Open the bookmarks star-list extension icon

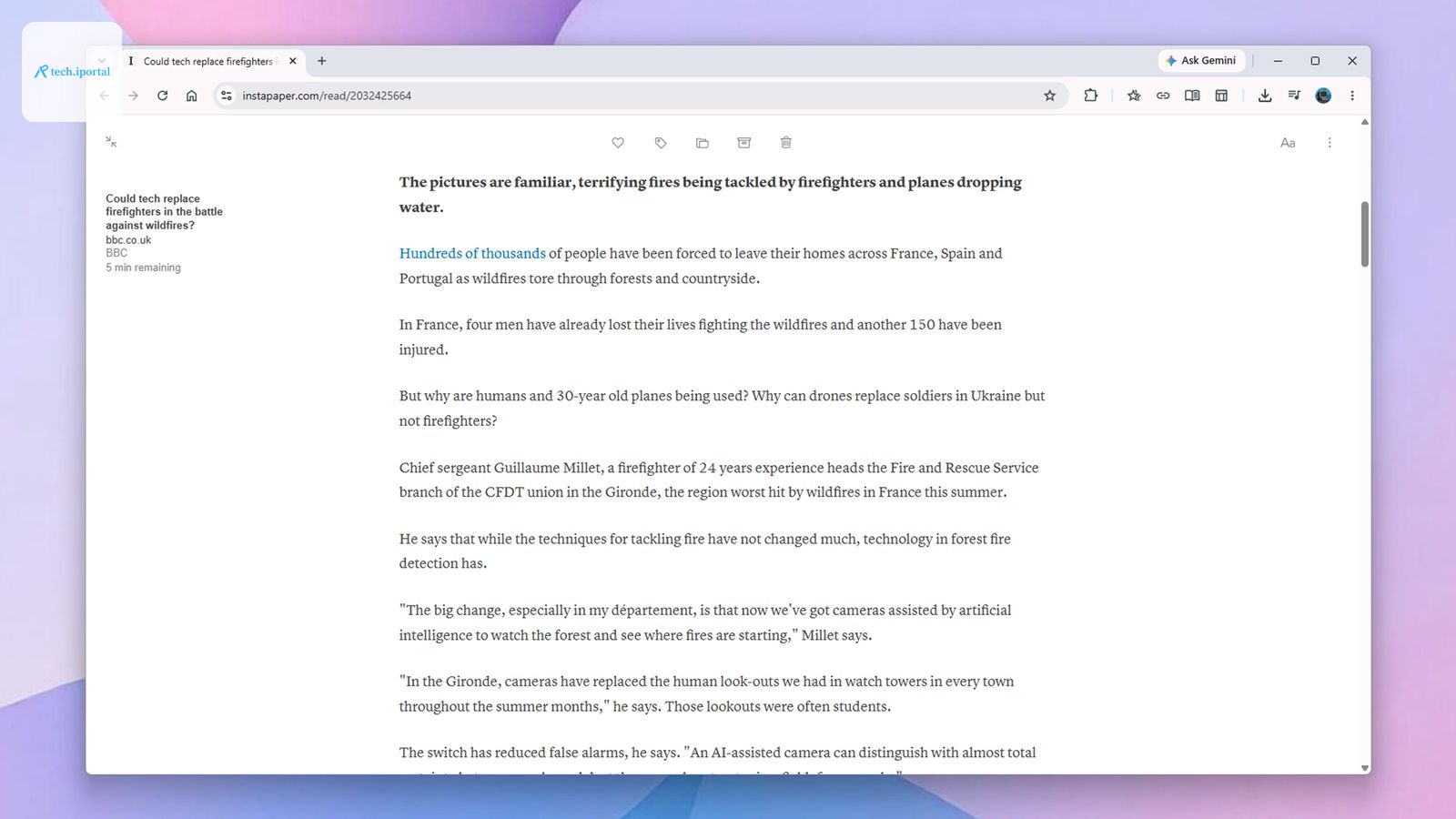point(1134,96)
